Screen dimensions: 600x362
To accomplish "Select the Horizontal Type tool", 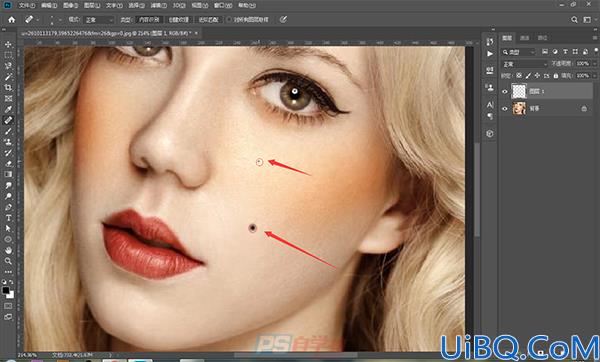I will [x=8, y=218].
